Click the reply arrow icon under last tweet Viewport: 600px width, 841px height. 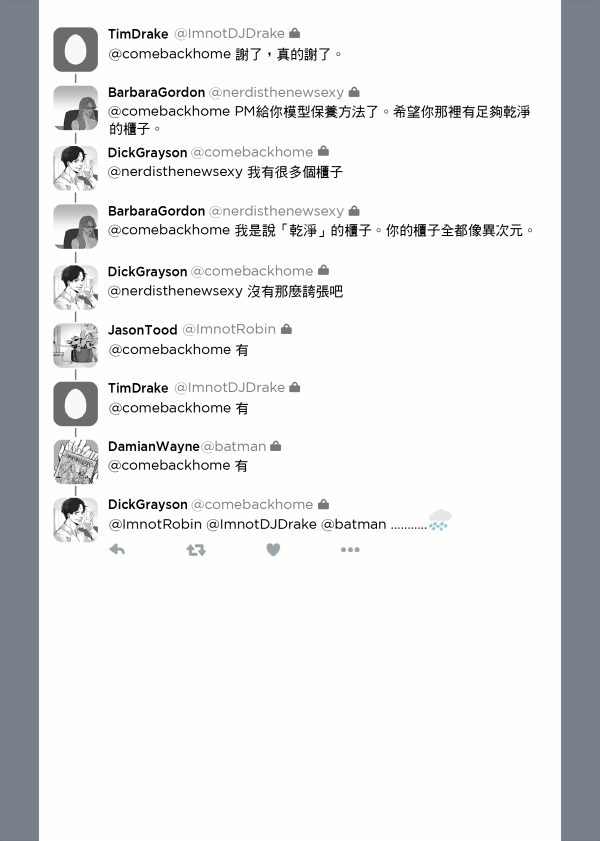(x=117, y=549)
